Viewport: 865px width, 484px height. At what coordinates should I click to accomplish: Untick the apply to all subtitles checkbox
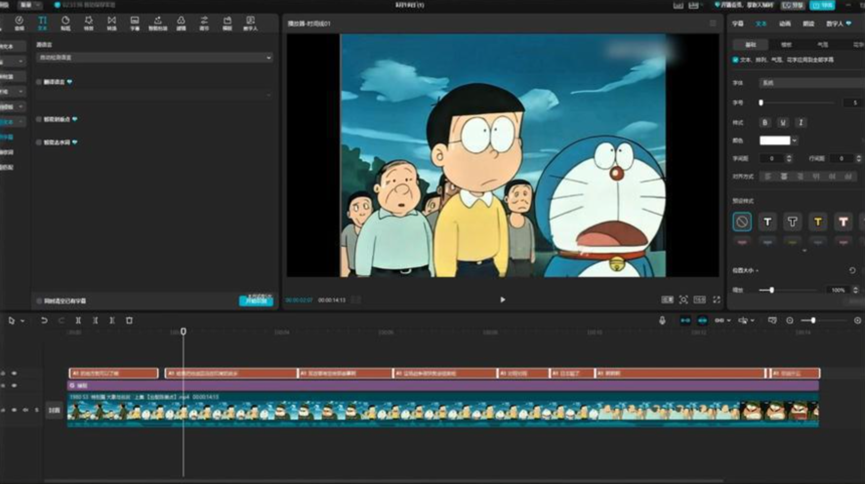(735, 60)
